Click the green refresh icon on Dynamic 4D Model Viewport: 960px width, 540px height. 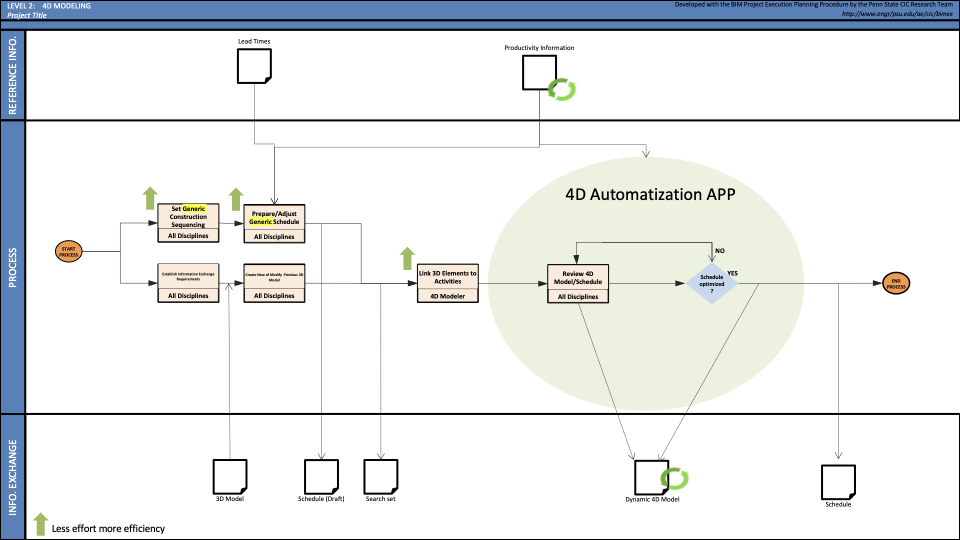(674, 478)
